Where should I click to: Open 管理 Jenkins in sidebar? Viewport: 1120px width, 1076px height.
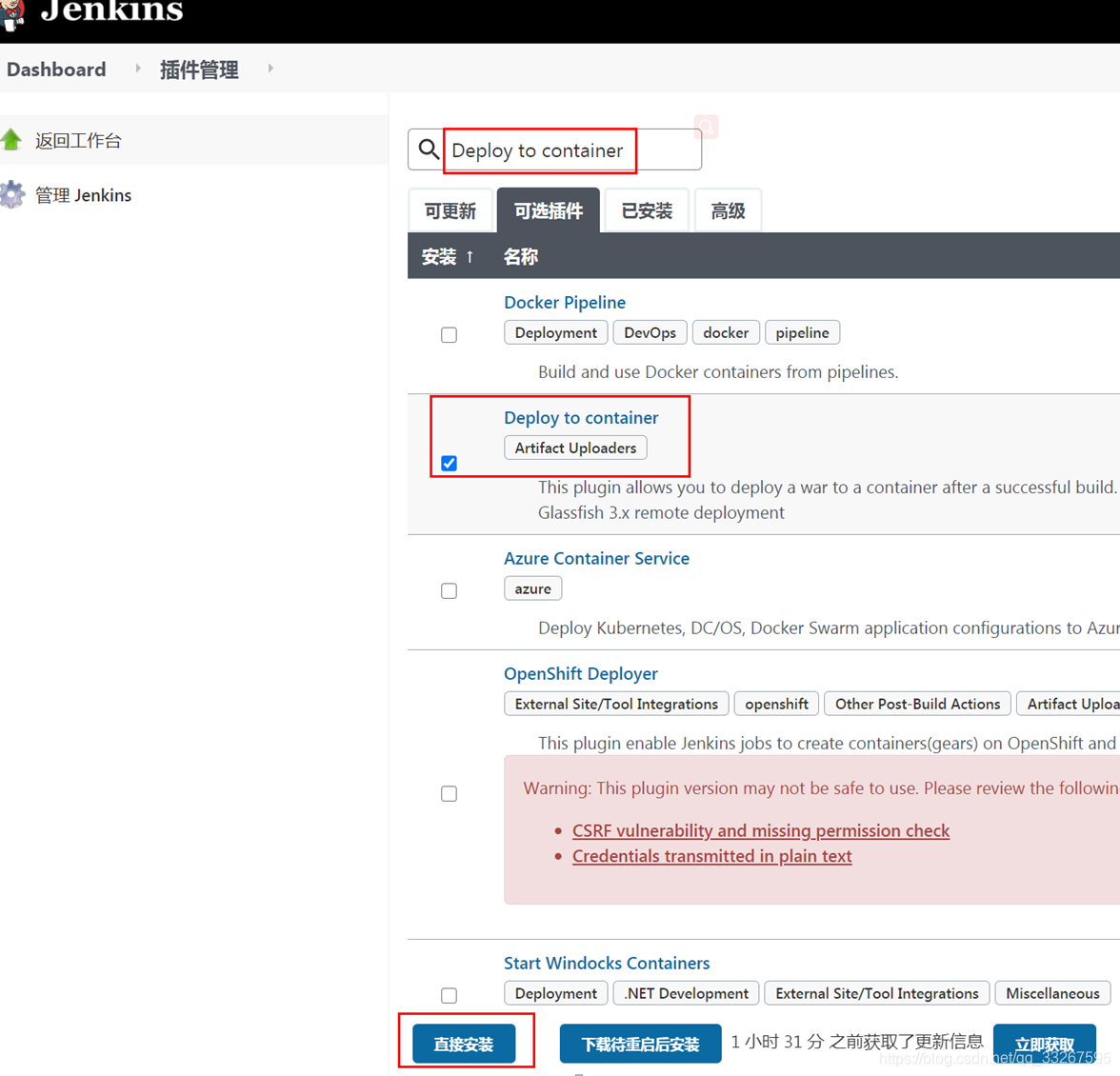[84, 195]
